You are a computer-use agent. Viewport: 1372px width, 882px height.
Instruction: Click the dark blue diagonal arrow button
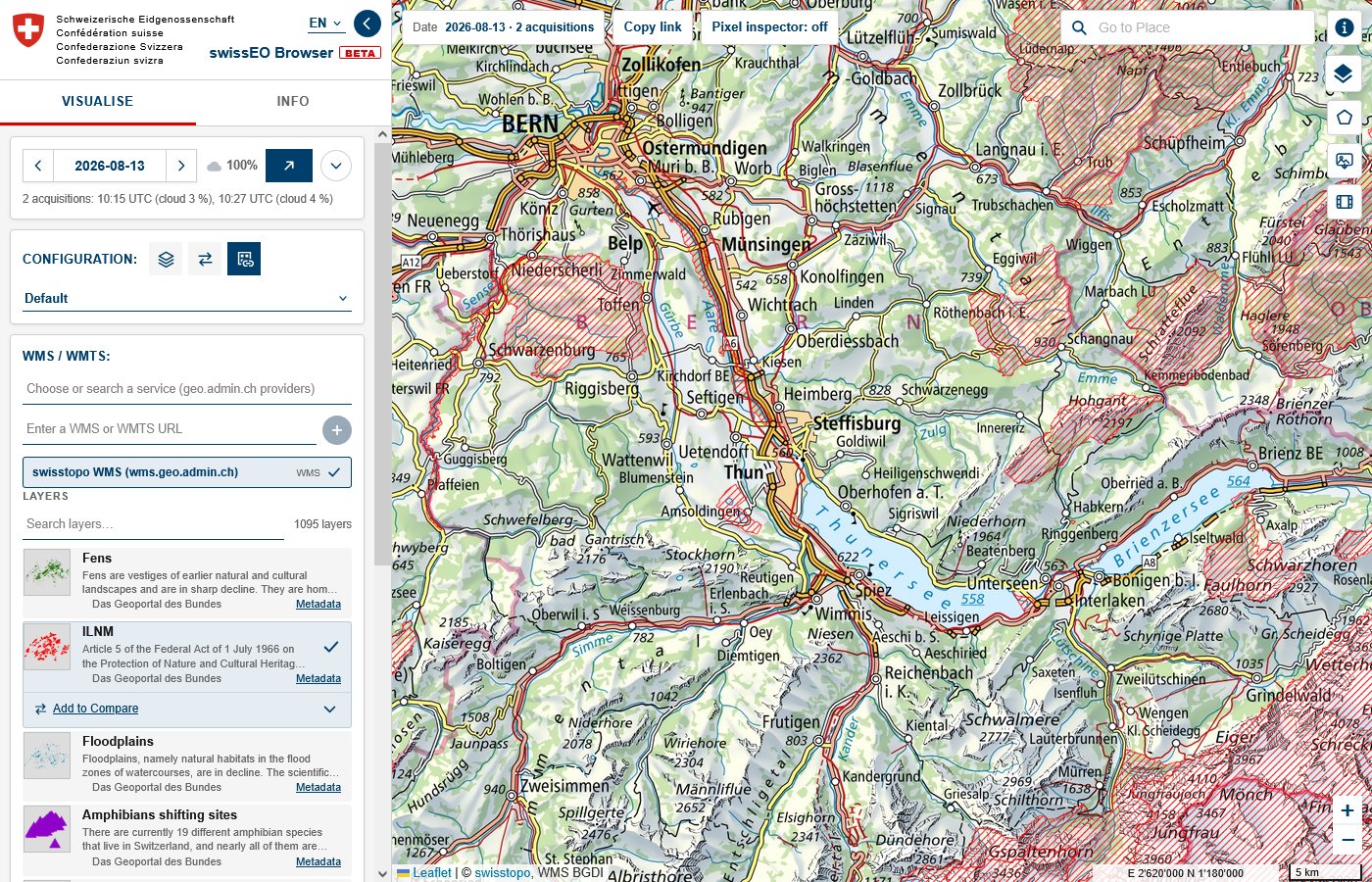(289, 166)
